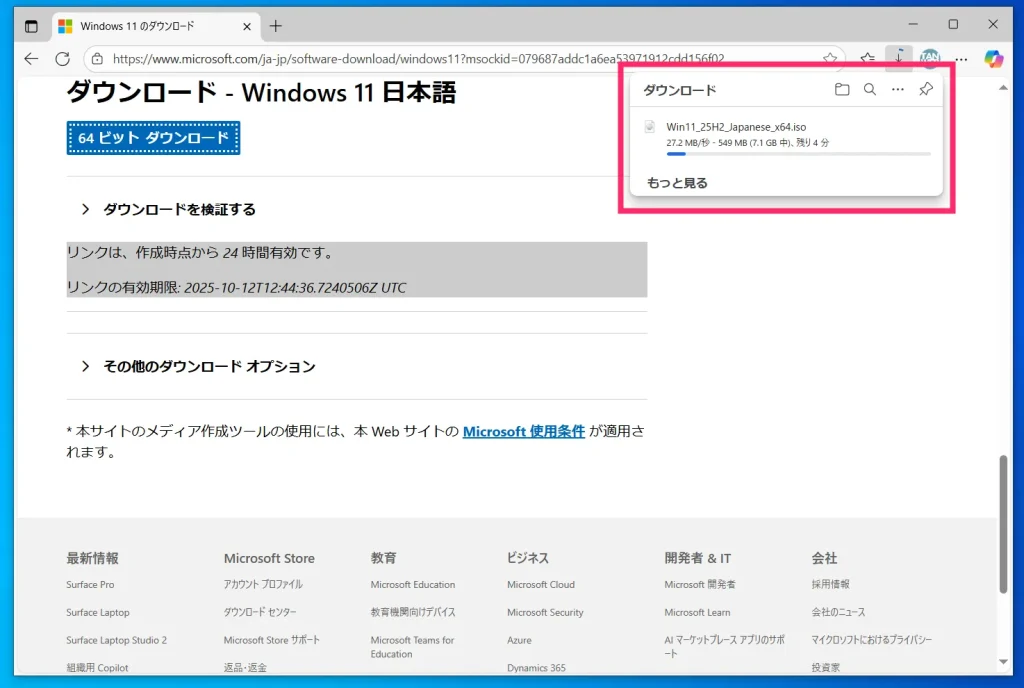This screenshot has height=688, width=1024.
Task: Open the new tab with plus button
Action: 276,26
